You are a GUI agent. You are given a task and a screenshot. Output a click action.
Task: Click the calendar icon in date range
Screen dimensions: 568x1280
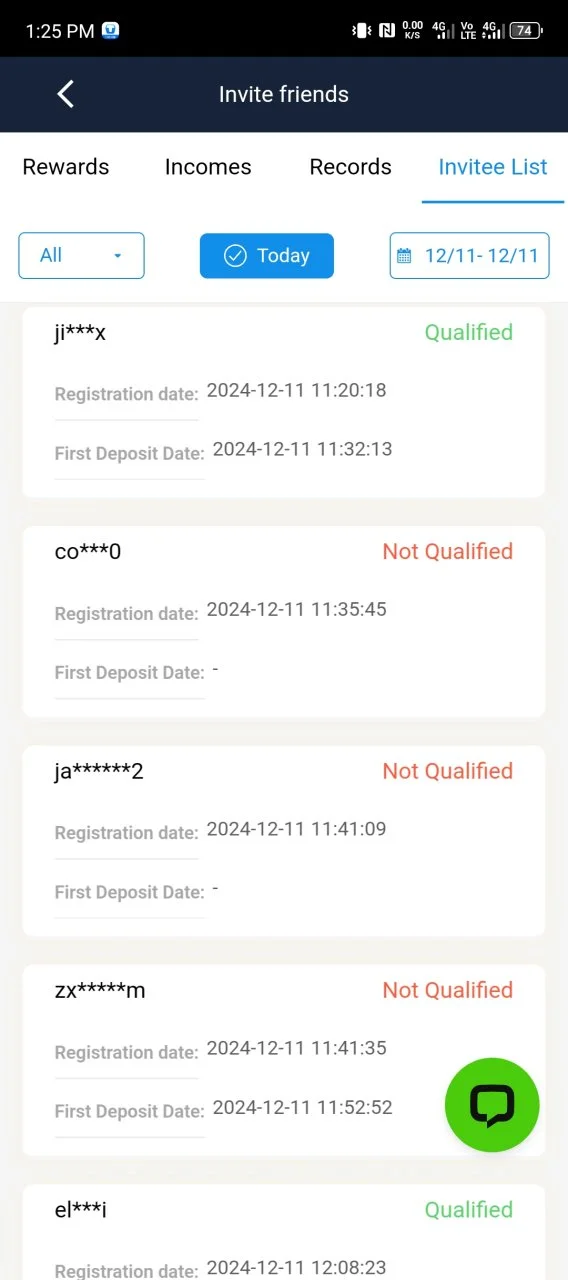404,256
